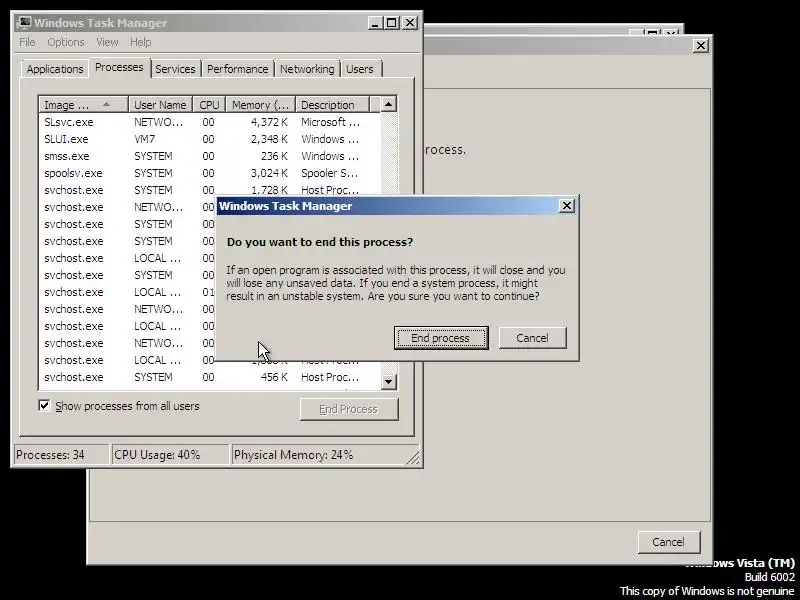Switch to the Services tab

pyautogui.click(x=175, y=69)
